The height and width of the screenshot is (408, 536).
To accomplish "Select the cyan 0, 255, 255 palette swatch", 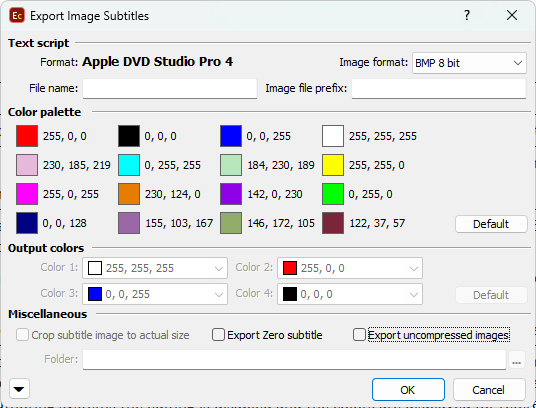I will coord(129,165).
